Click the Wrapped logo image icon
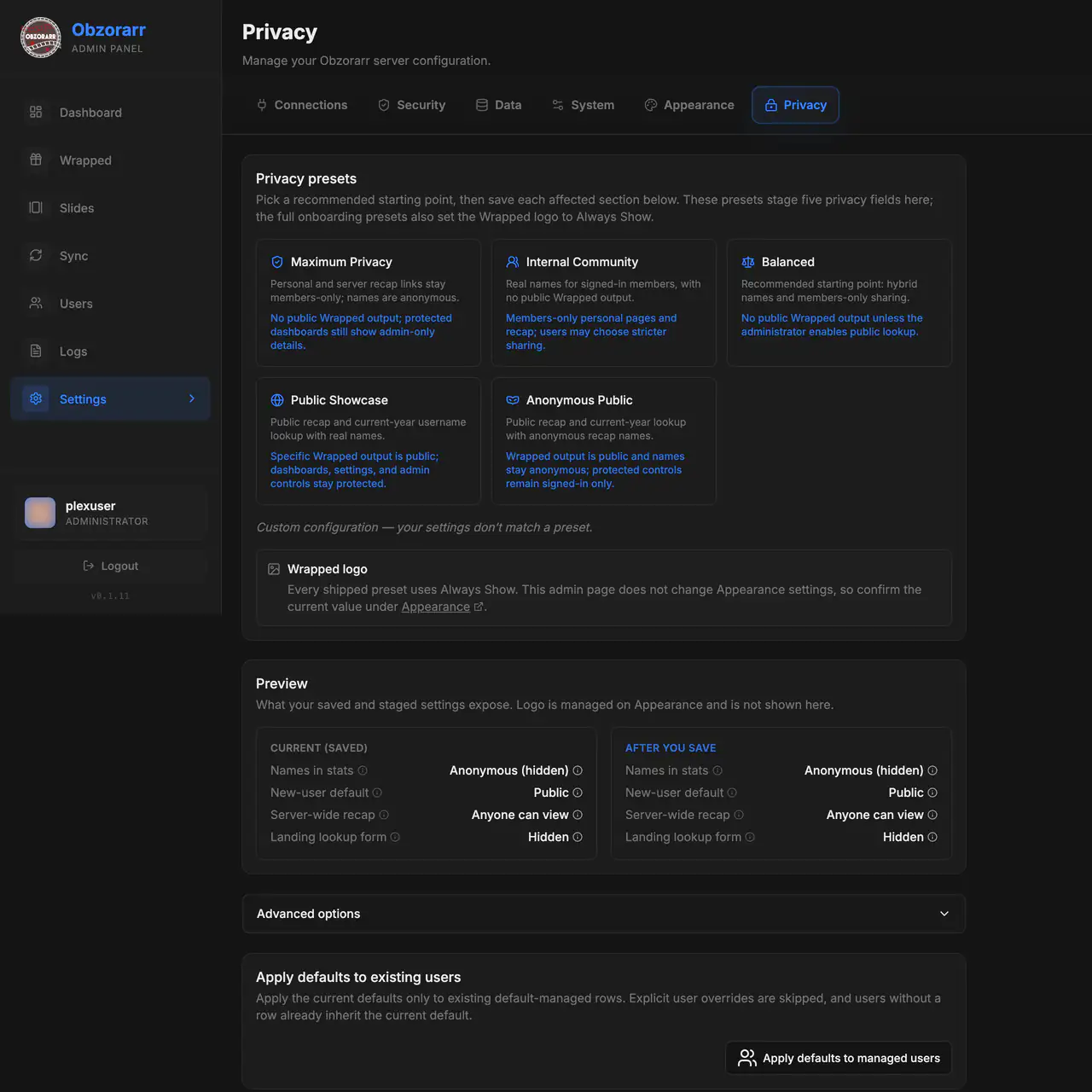This screenshot has width=1092, height=1092. click(274, 569)
